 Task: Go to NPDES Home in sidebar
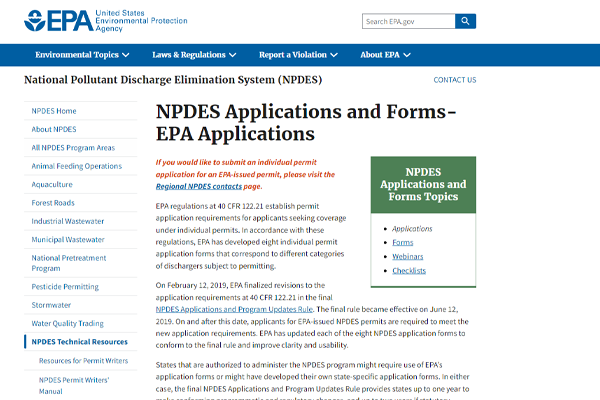54,111
